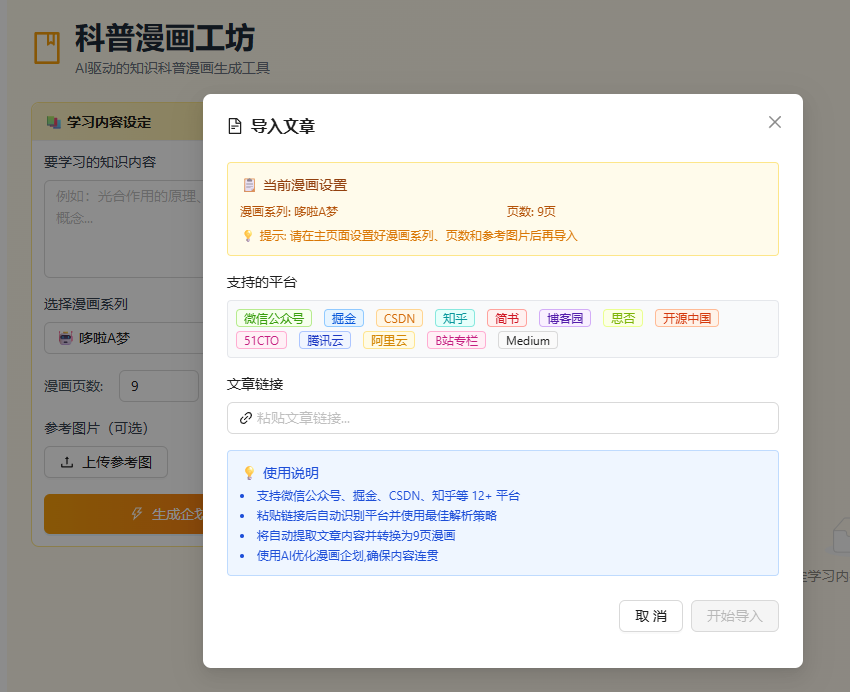The width and height of the screenshot is (850, 692).
Task: Select the 微信公众号 platform tag
Action: click(x=274, y=318)
